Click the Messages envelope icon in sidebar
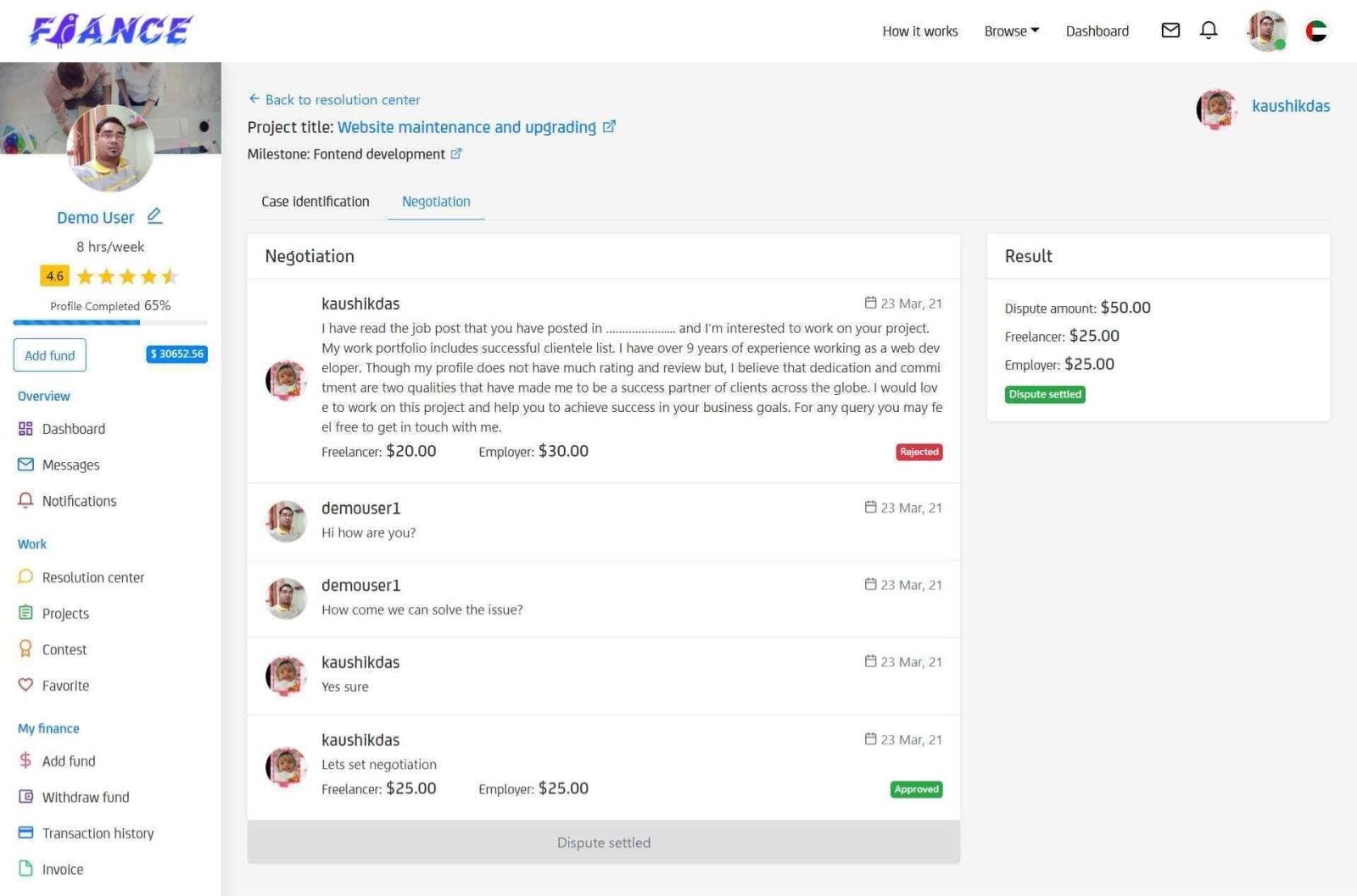 tap(25, 465)
